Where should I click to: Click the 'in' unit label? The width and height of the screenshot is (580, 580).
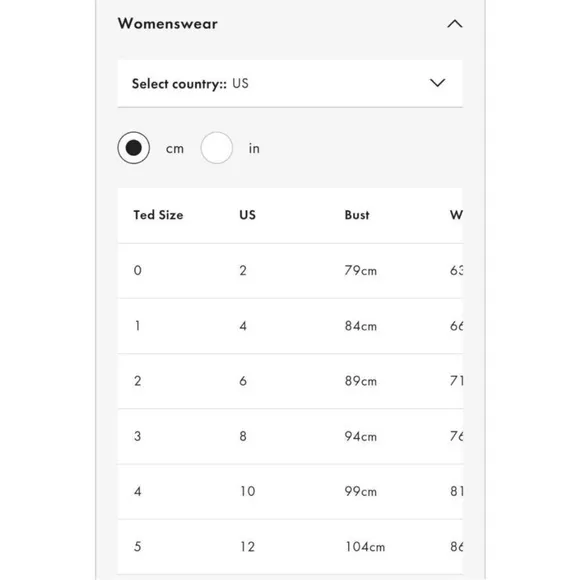pyautogui.click(x=254, y=148)
